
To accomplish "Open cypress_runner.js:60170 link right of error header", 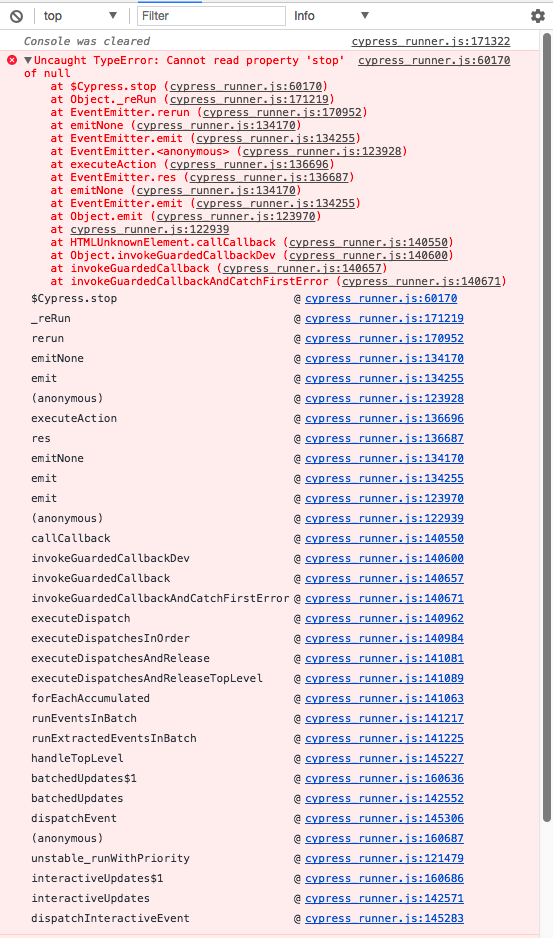I will click(x=434, y=60).
